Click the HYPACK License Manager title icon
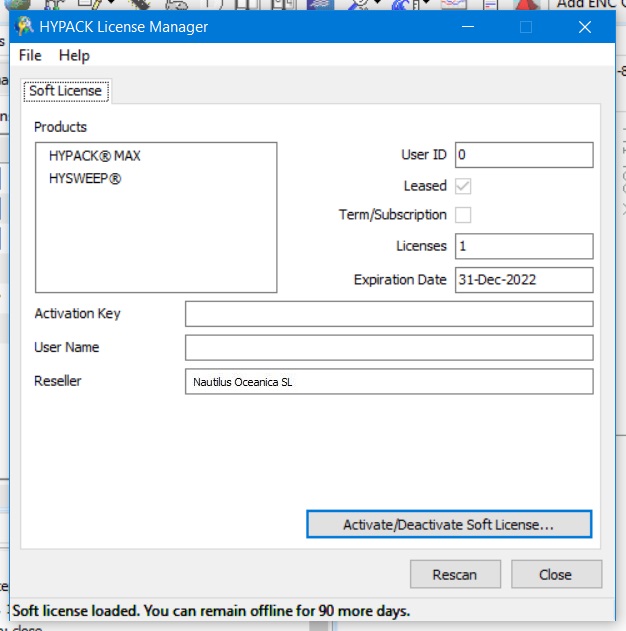This screenshot has height=631, width=626. (24, 27)
